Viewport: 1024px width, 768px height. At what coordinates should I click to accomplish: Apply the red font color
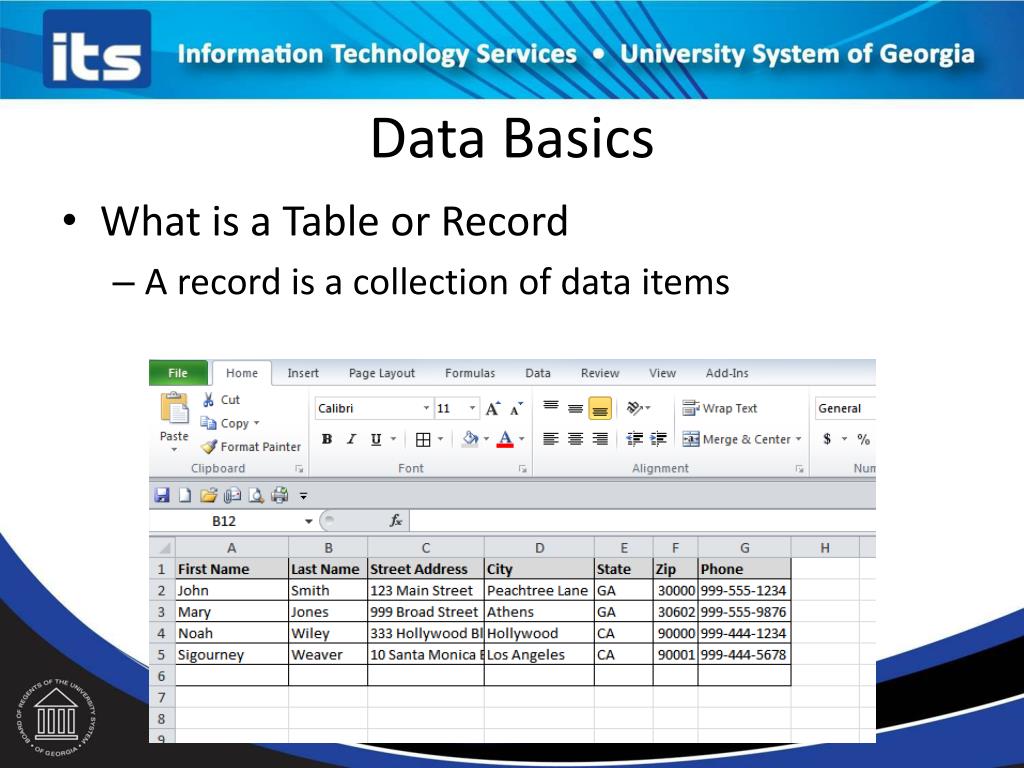[505, 439]
